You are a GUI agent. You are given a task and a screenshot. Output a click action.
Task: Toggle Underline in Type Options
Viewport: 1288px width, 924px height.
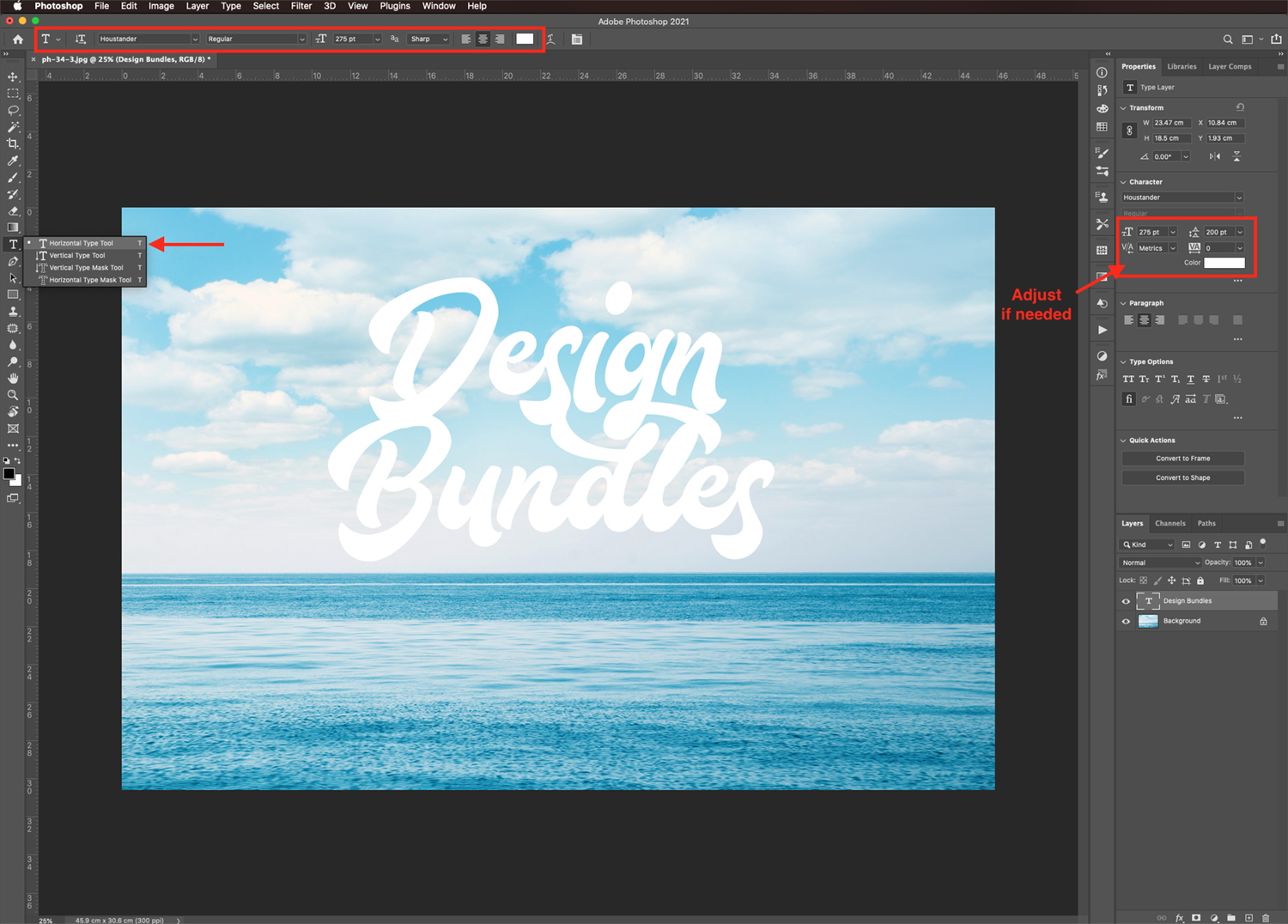point(1190,379)
